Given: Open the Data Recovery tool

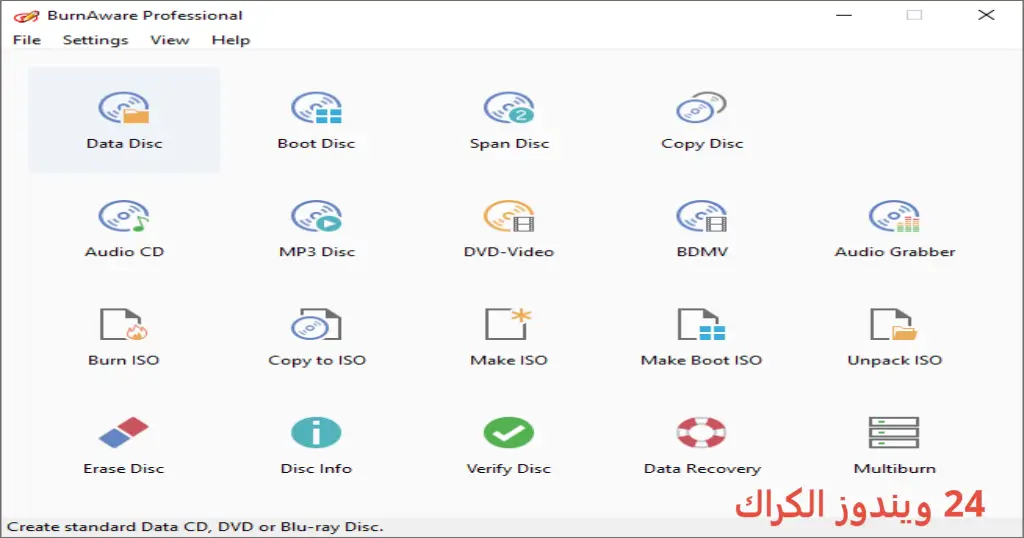Looking at the screenshot, I should click(702, 445).
